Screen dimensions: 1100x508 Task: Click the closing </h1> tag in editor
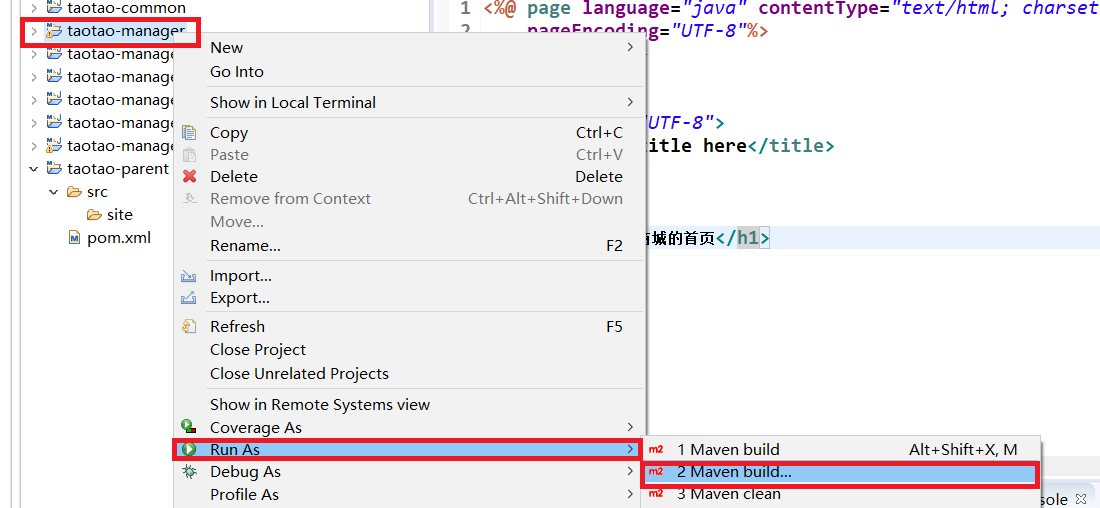(742, 238)
